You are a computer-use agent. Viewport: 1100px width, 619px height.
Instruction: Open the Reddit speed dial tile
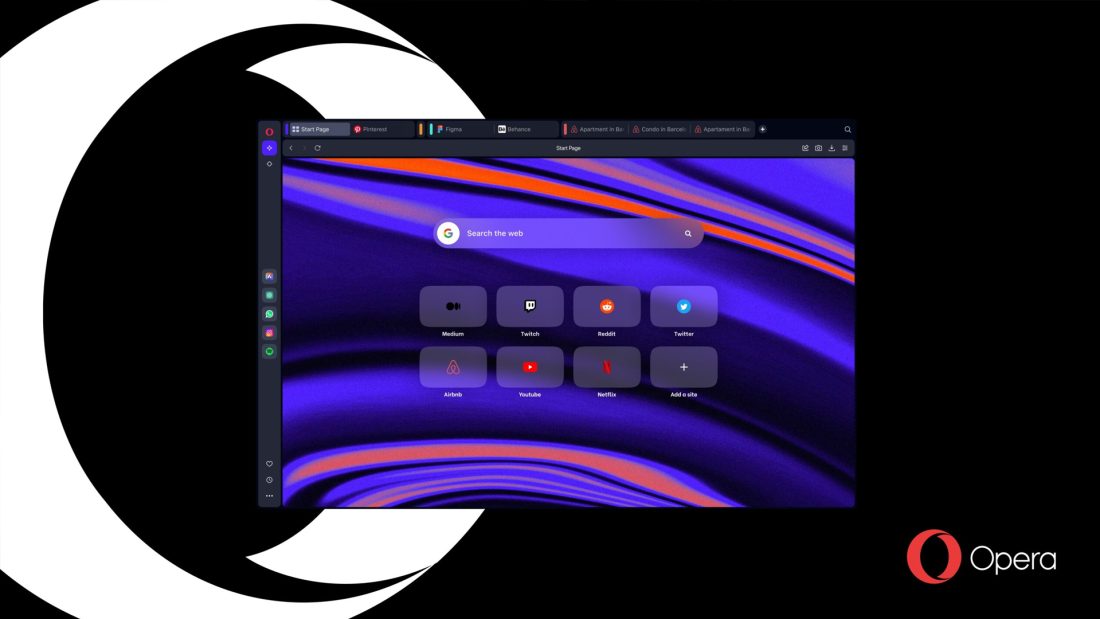(607, 306)
